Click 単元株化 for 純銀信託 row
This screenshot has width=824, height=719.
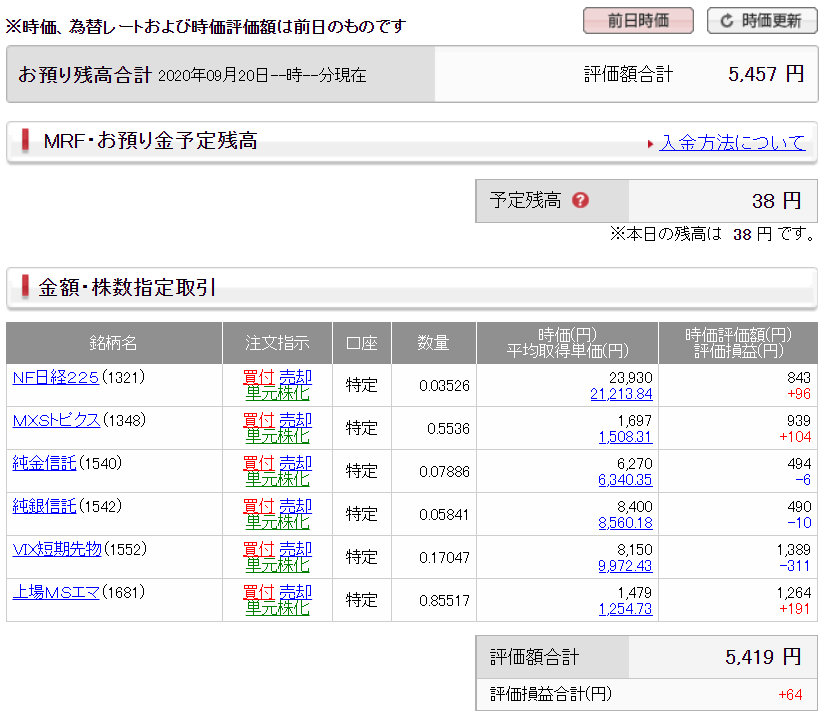tap(277, 522)
